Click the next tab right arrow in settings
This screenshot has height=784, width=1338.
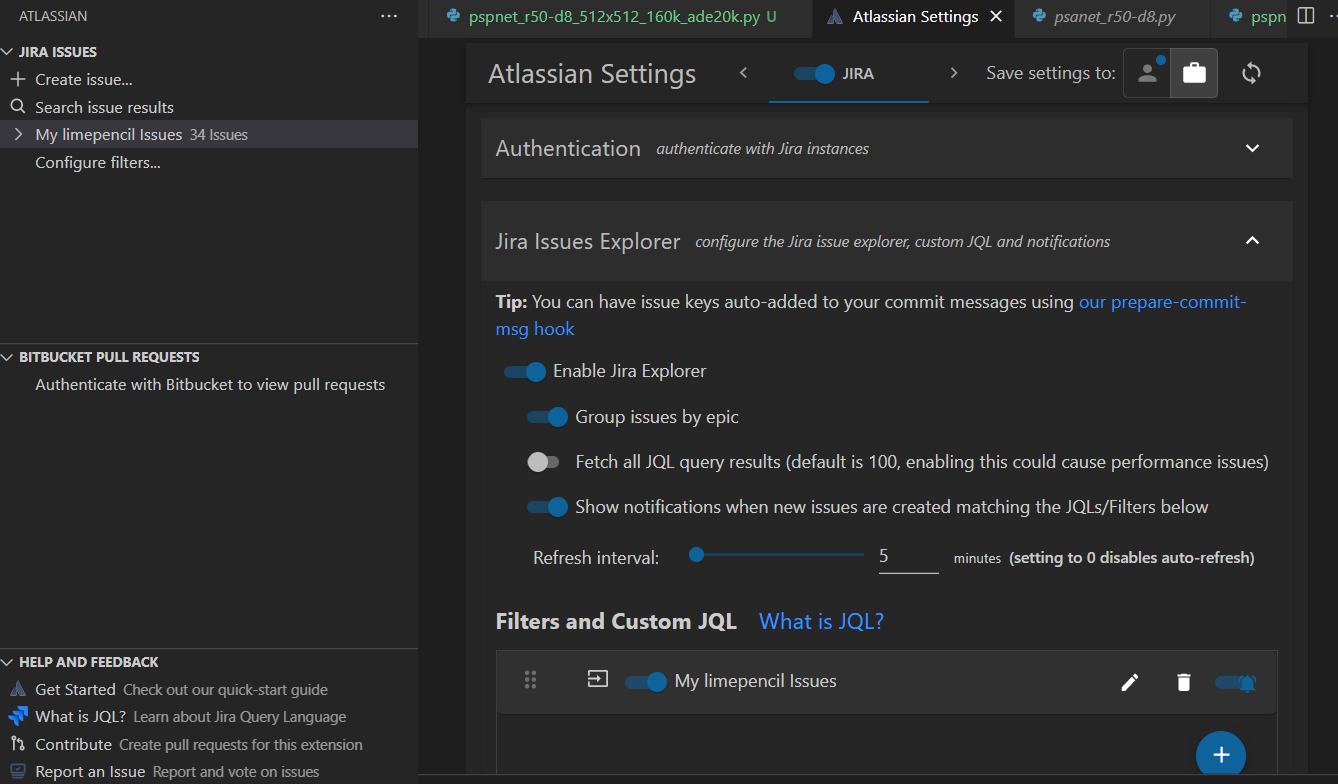click(954, 73)
